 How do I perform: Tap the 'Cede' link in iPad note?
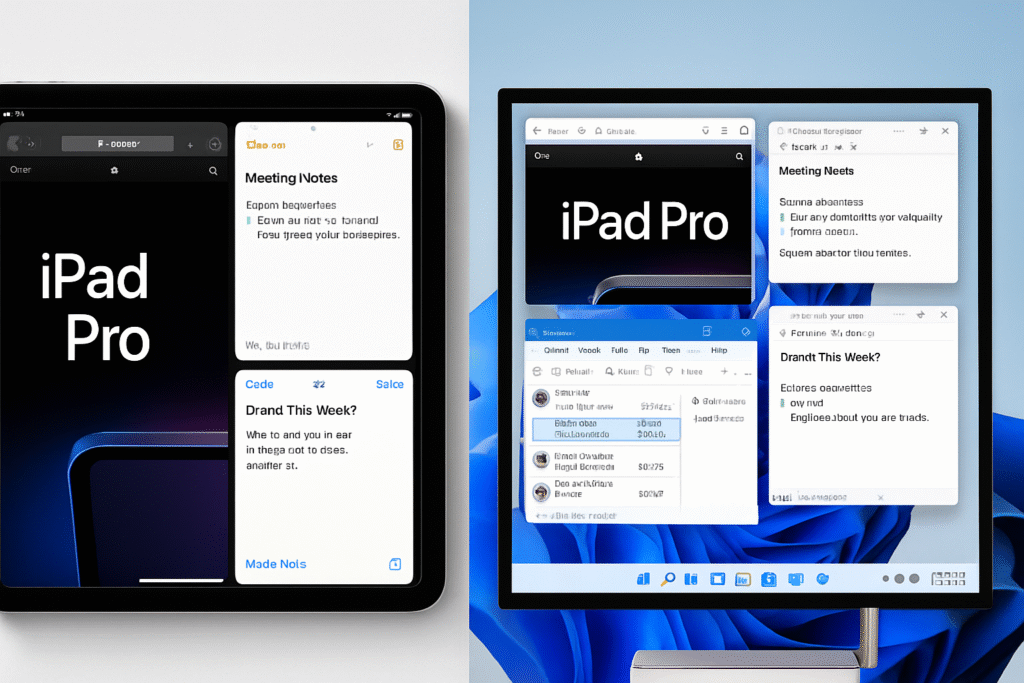pyautogui.click(x=259, y=385)
